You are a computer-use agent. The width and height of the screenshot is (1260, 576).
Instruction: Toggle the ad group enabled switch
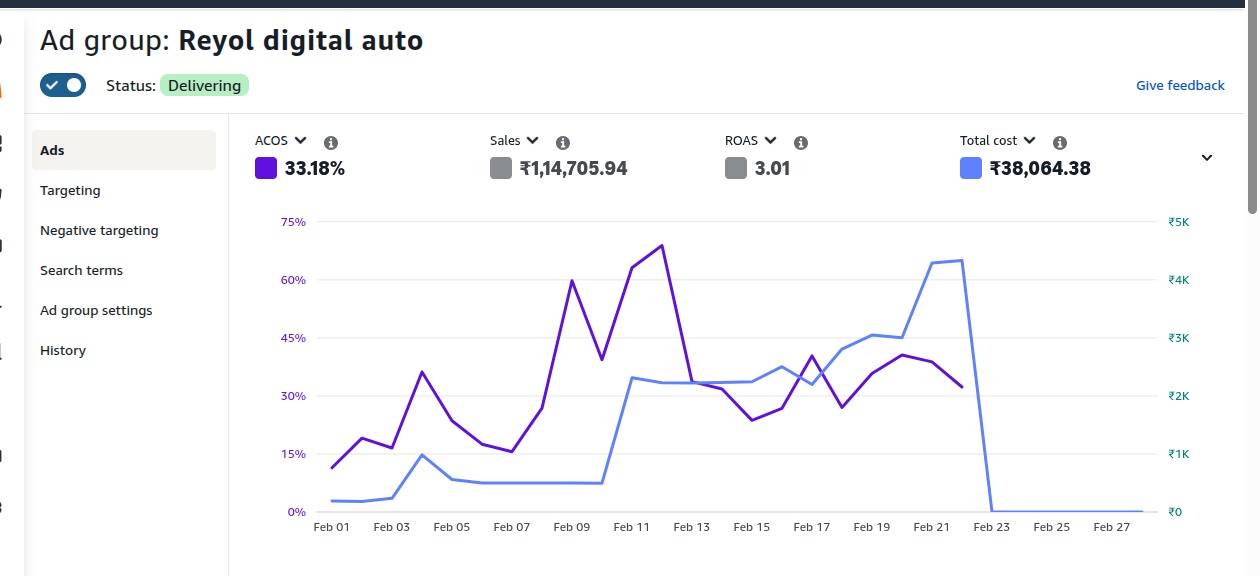tap(63, 85)
